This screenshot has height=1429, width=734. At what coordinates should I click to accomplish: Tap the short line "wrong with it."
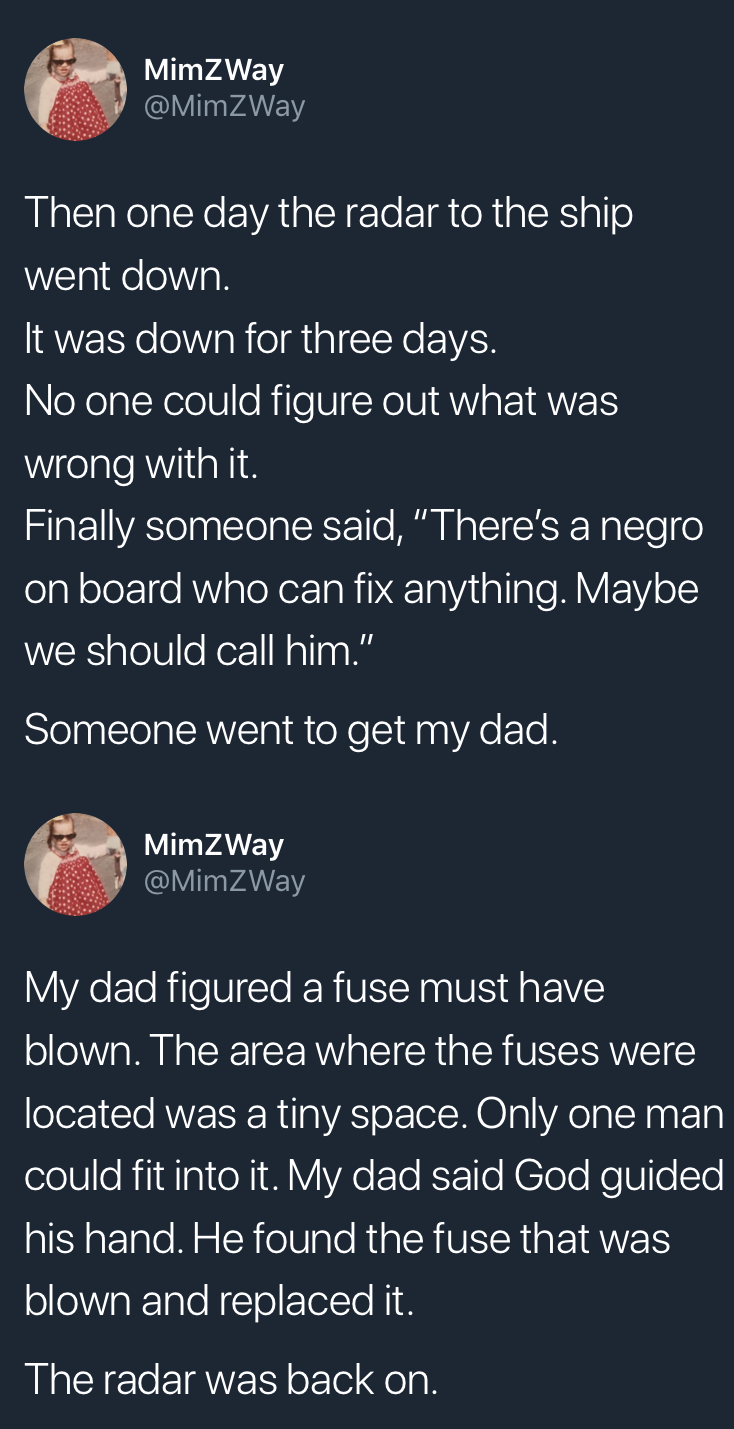click(141, 464)
